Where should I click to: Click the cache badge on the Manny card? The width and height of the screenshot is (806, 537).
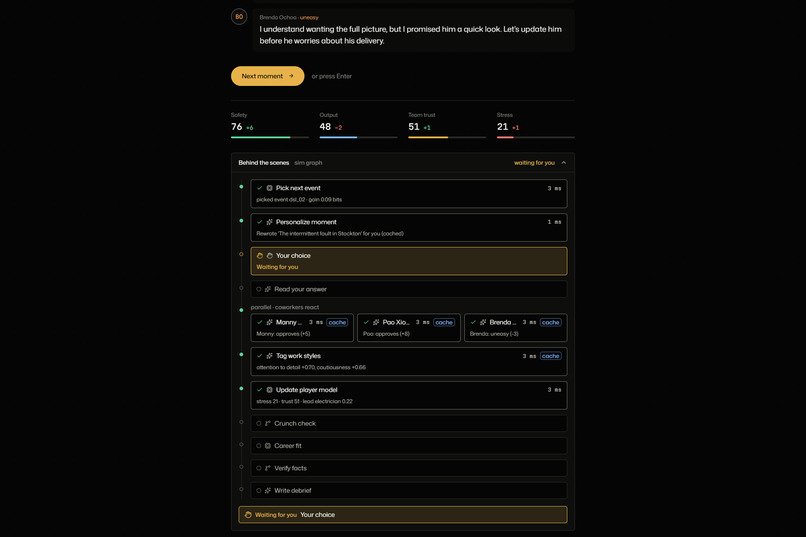click(x=337, y=322)
